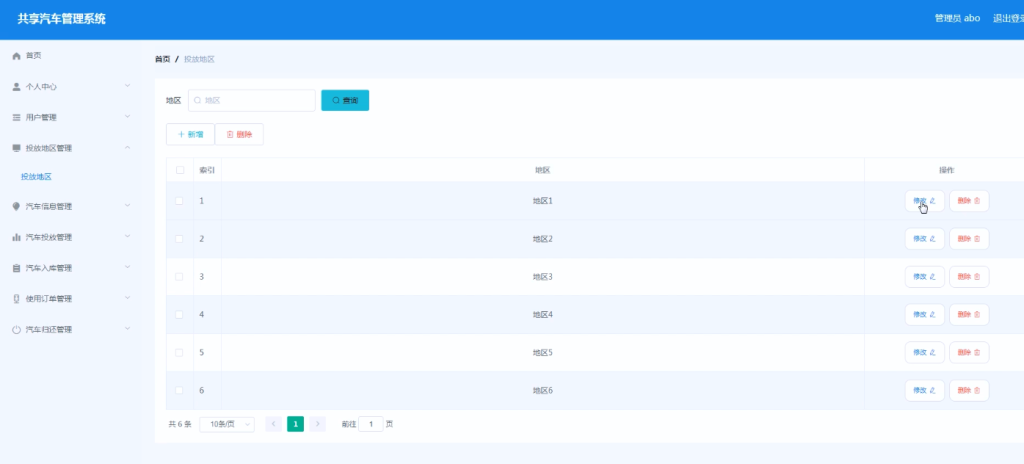Screen dimensions: 1024x464
Task: Expand the 汽车信息管理 menu chevron
Action: [x=127, y=205]
